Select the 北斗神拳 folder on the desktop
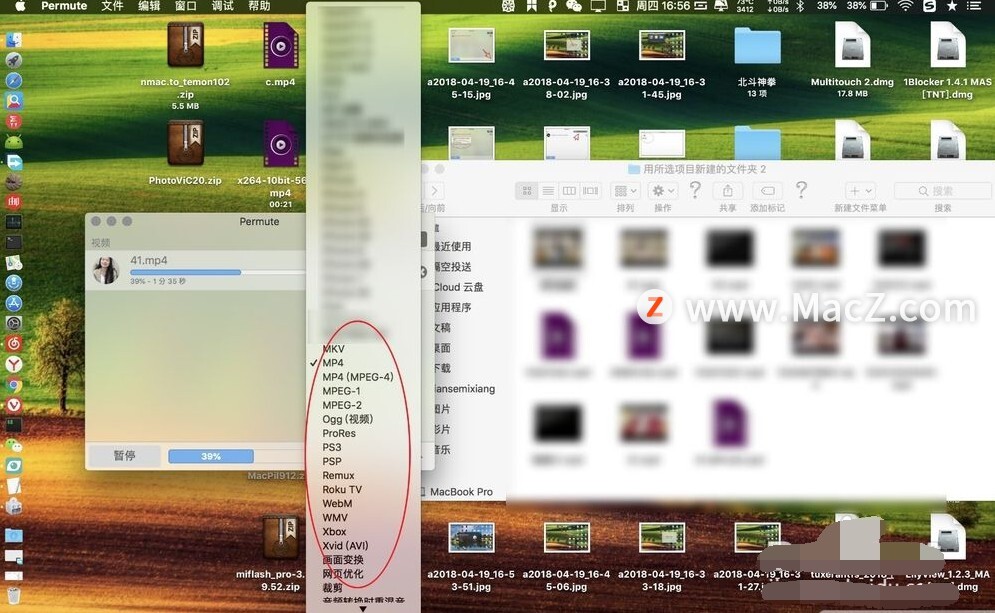 pos(757,46)
